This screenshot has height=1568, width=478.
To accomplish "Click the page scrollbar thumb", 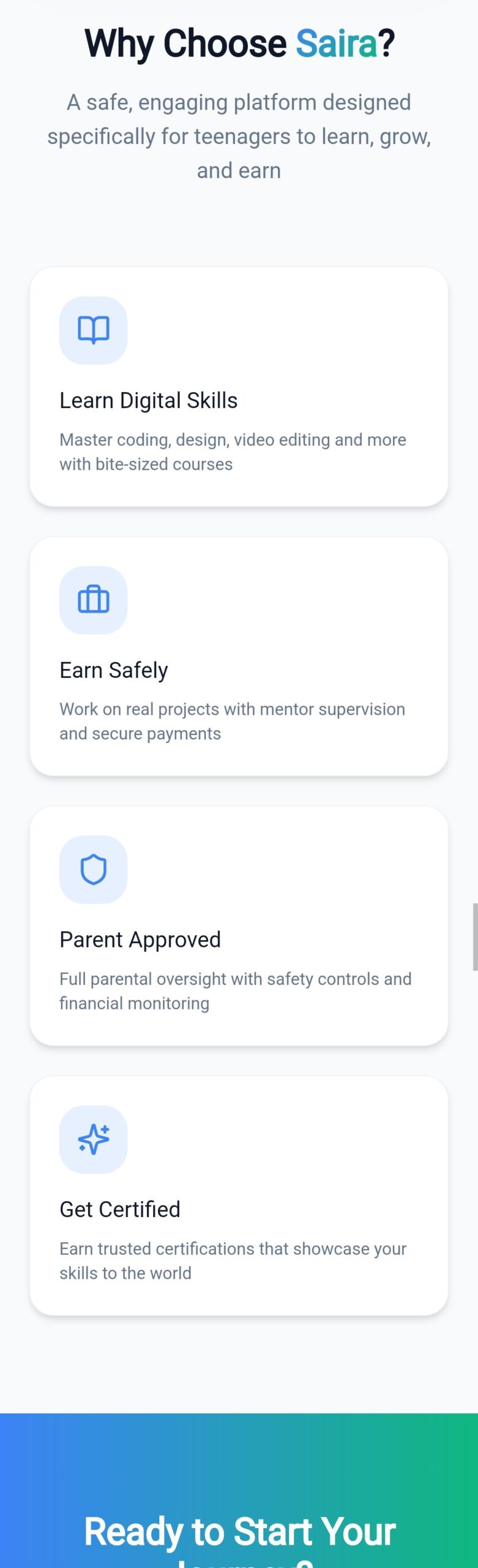I will click(x=475, y=937).
